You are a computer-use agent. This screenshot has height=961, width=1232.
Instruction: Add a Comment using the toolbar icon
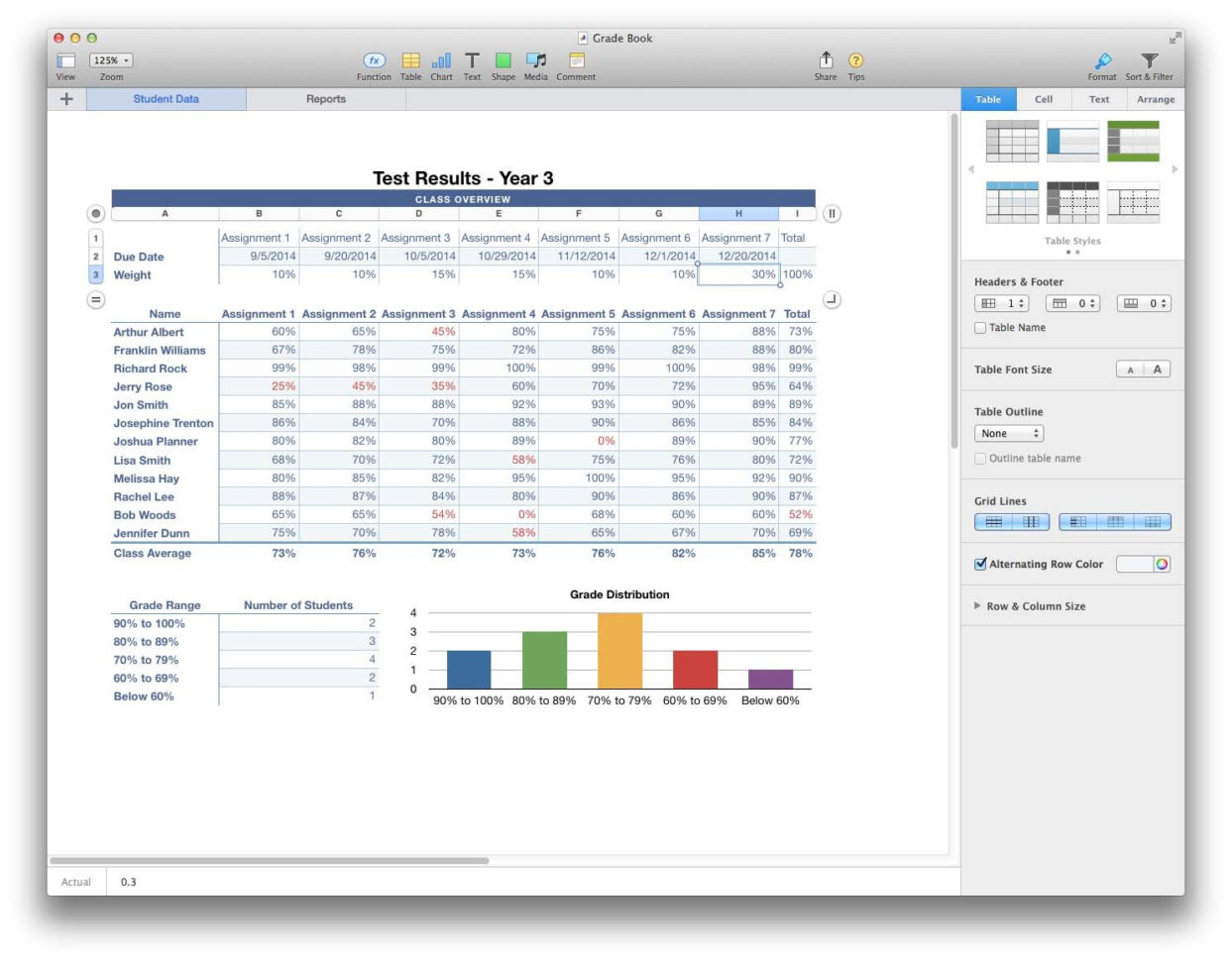tap(576, 59)
